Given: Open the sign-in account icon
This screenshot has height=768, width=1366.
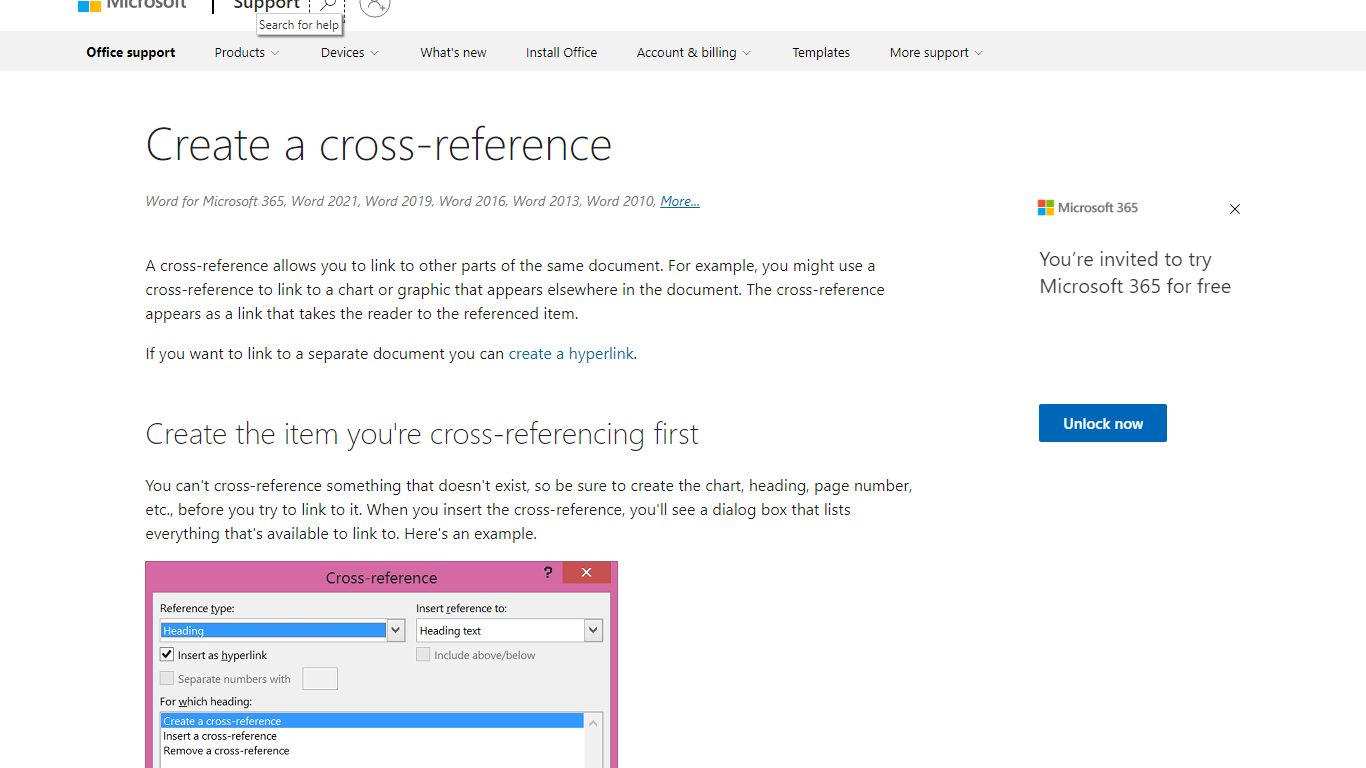Looking at the screenshot, I should click(x=374, y=5).
